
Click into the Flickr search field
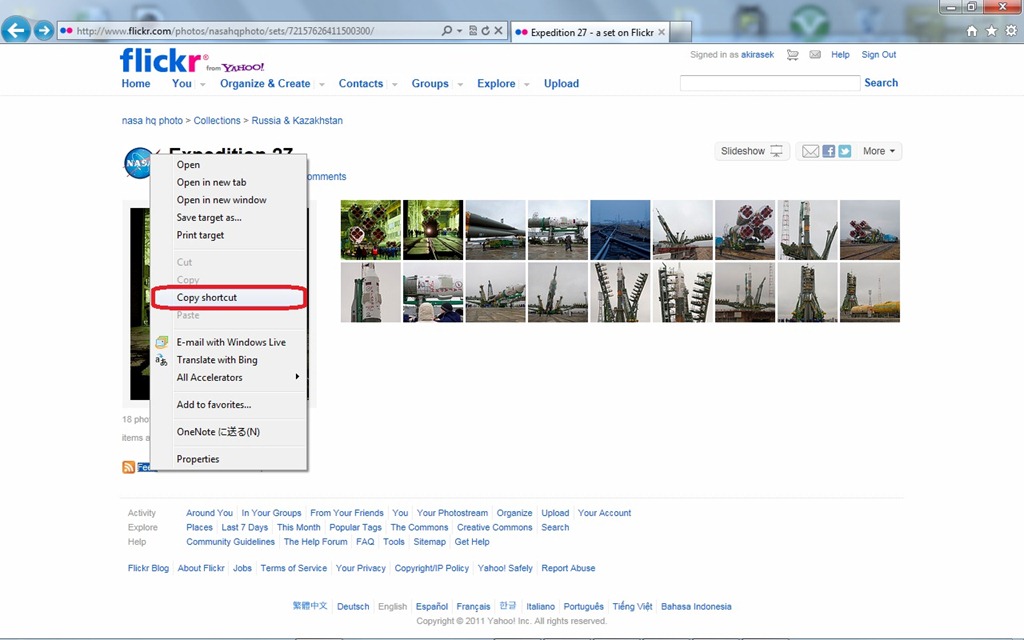pos(769,83)
